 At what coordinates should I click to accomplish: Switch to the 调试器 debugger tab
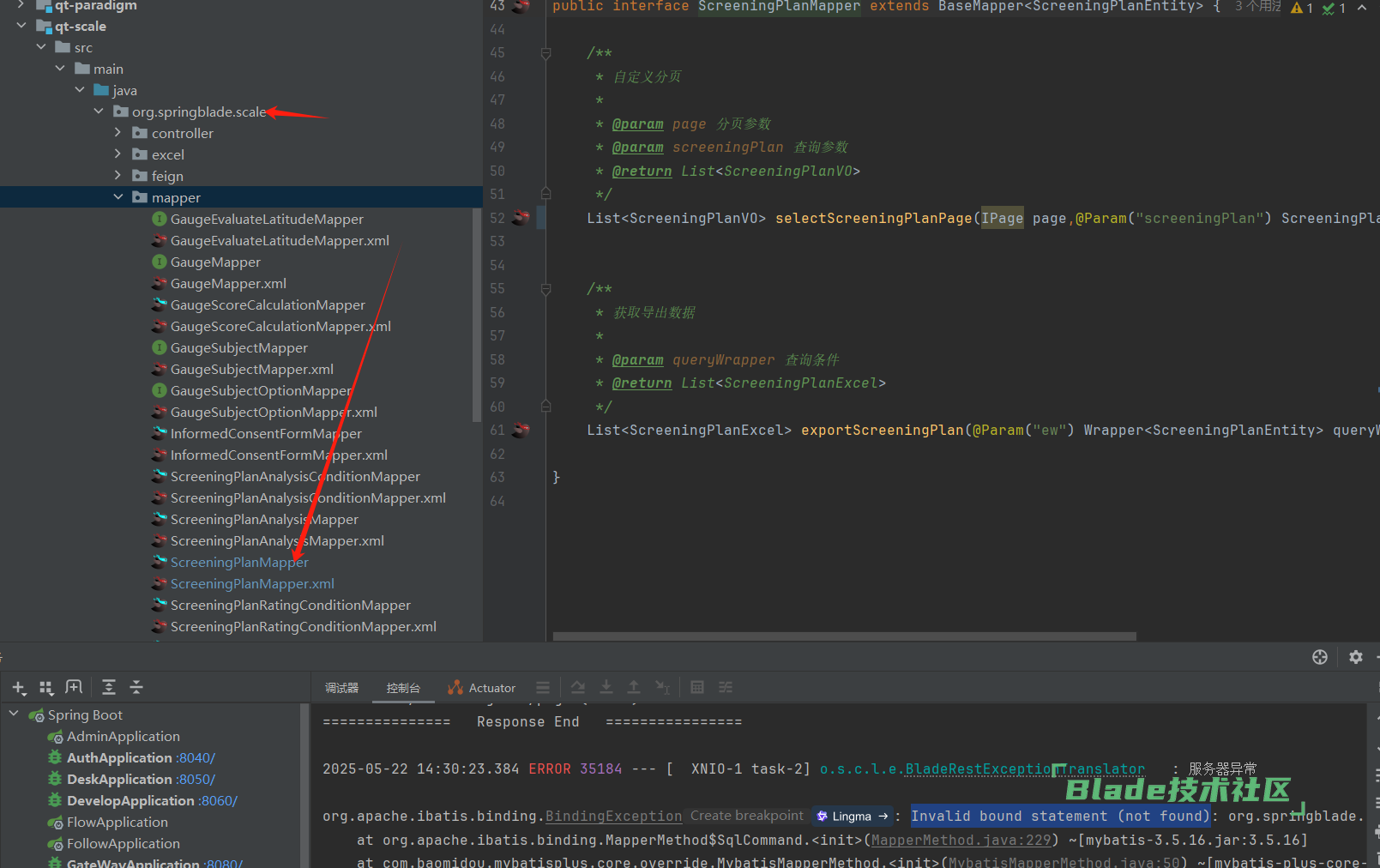pos(341,688)
